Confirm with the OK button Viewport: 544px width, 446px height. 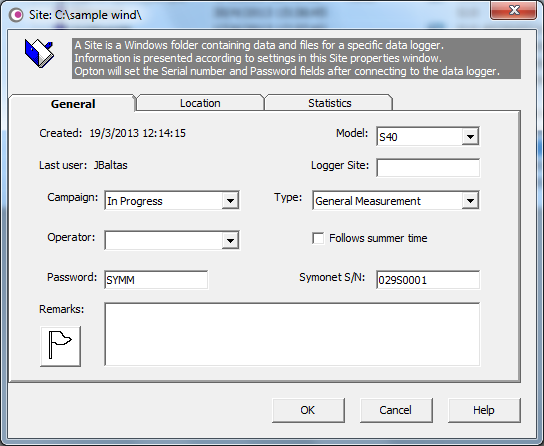(x=308, y=410)
